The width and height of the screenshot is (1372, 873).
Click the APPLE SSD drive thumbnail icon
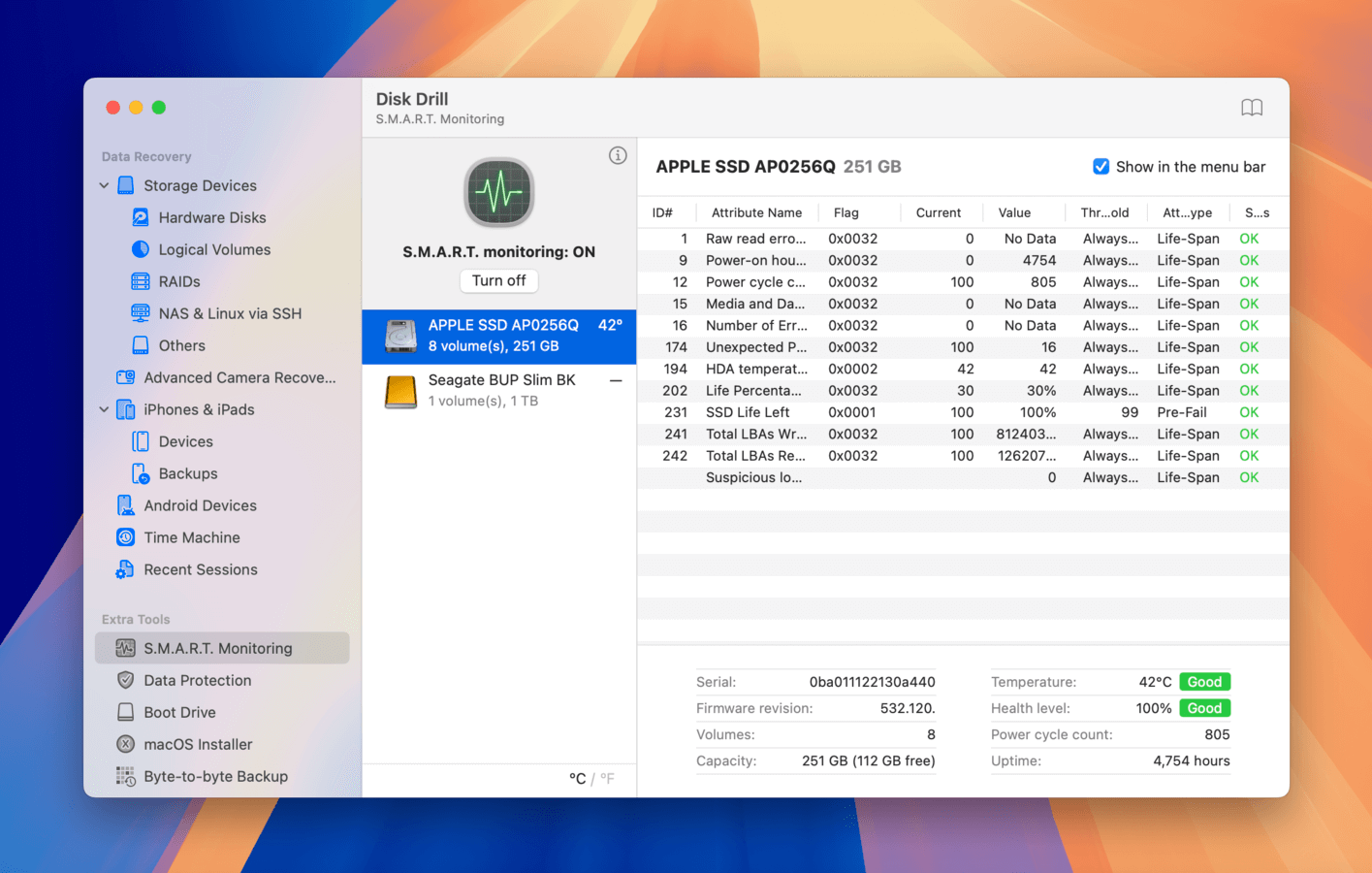(400, 336)
